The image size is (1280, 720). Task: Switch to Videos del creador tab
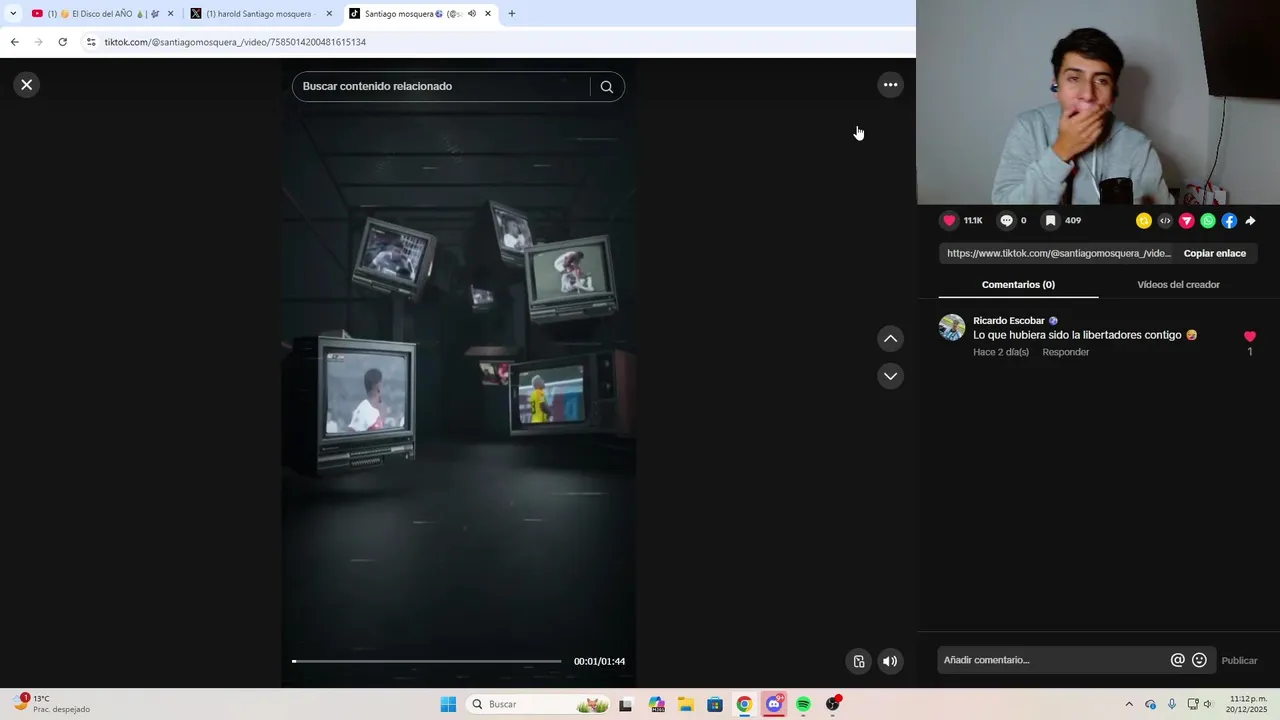pos(1178,285)
